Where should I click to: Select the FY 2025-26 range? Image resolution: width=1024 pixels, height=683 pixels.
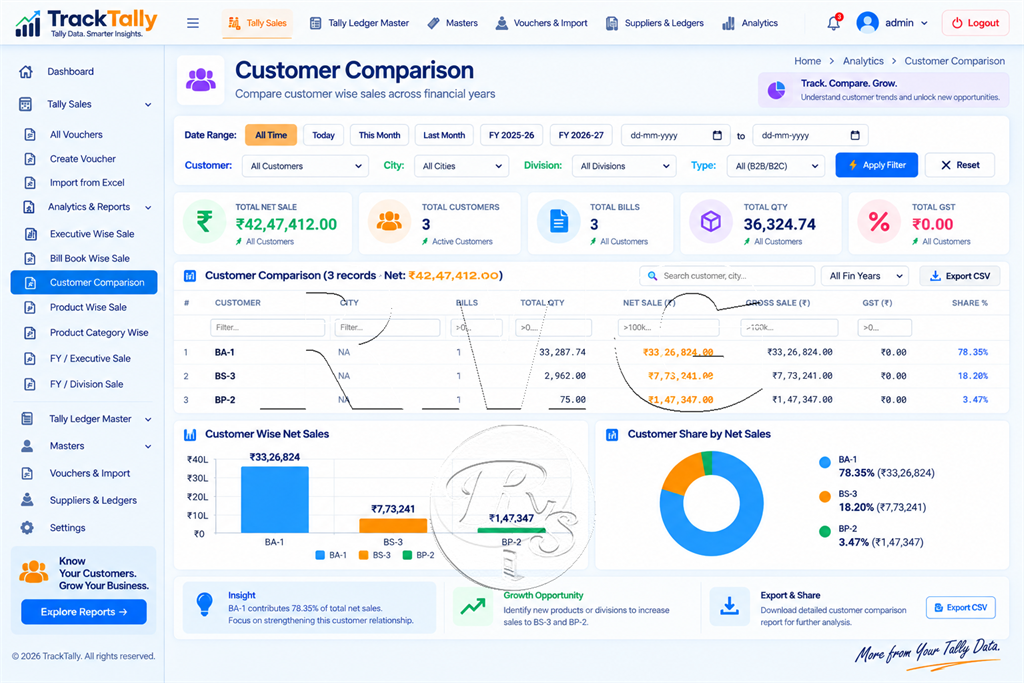[x=511, y=135]
